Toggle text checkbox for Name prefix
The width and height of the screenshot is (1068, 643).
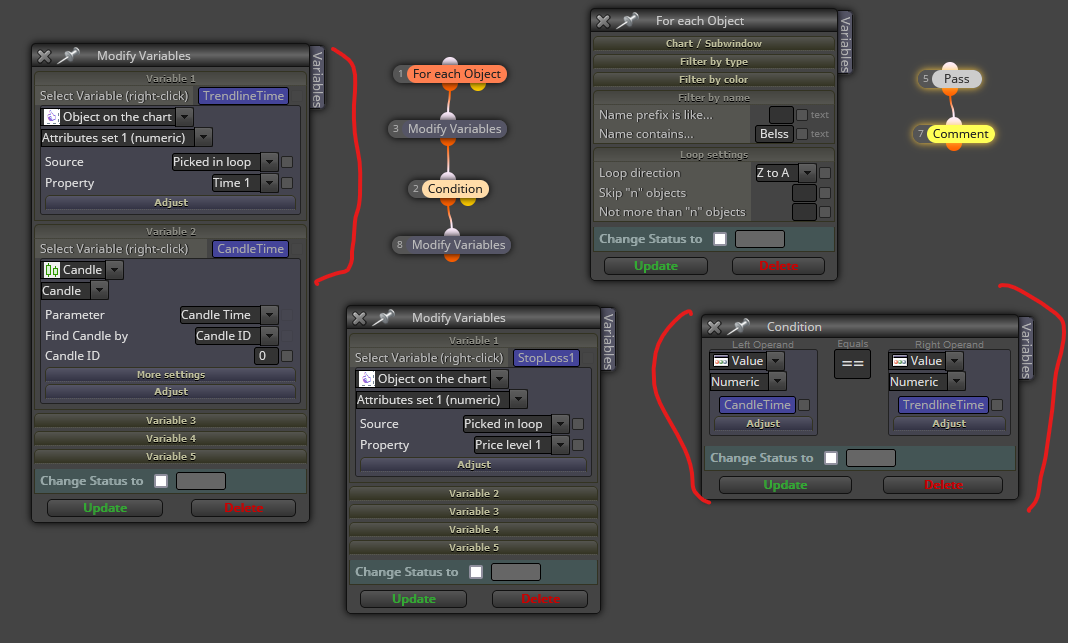point(802,115)
